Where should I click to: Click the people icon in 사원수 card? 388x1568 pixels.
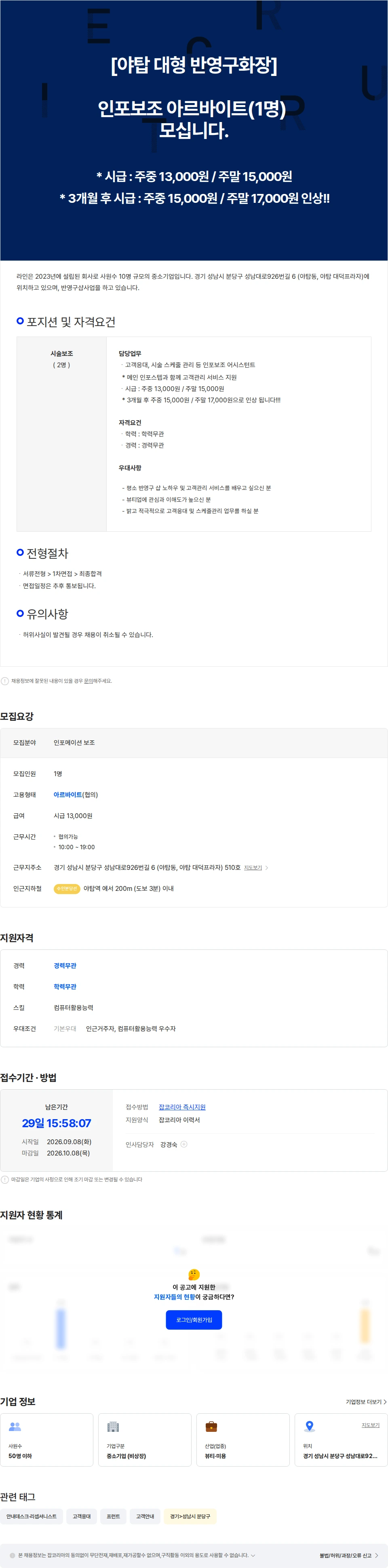point(15,1427)
